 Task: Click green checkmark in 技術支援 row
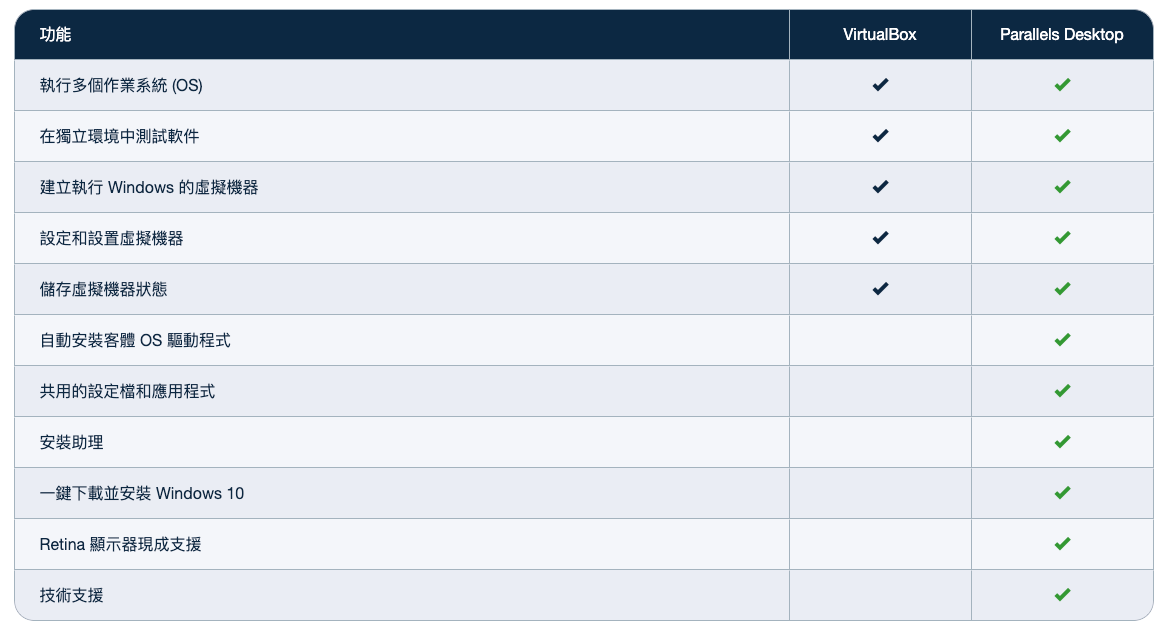(x=1062, y=595)
